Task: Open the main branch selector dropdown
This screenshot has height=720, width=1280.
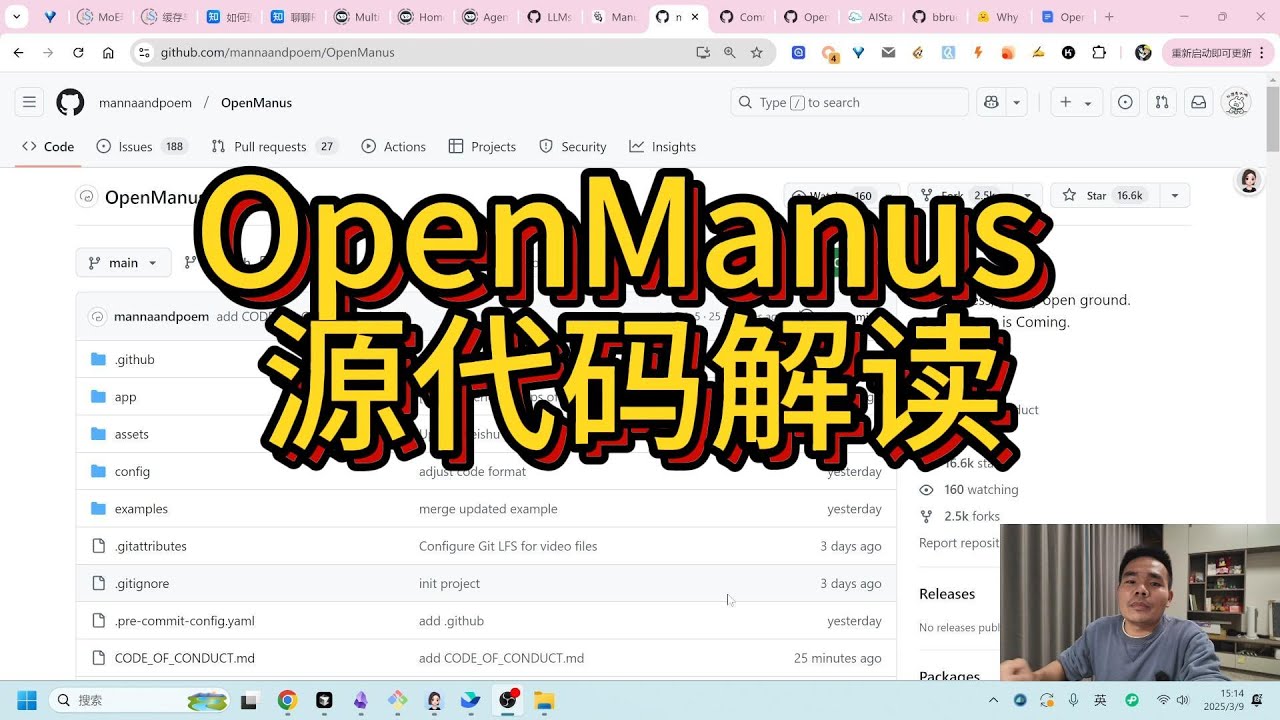Action: 123,262
